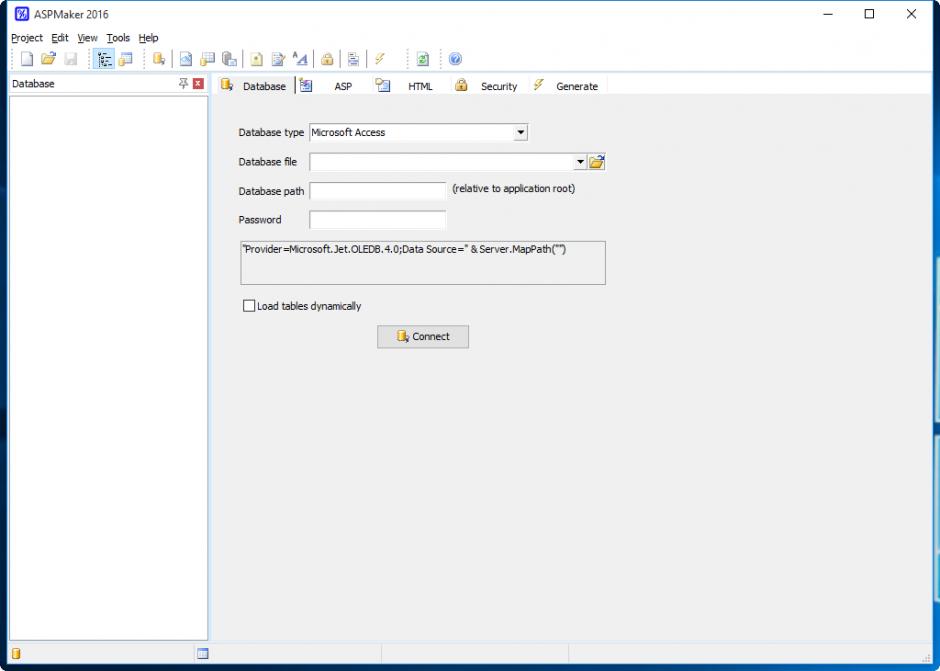Open the Database type dropdown
Image resolution: width=940 pixels, height=671 pixels.
520,133
